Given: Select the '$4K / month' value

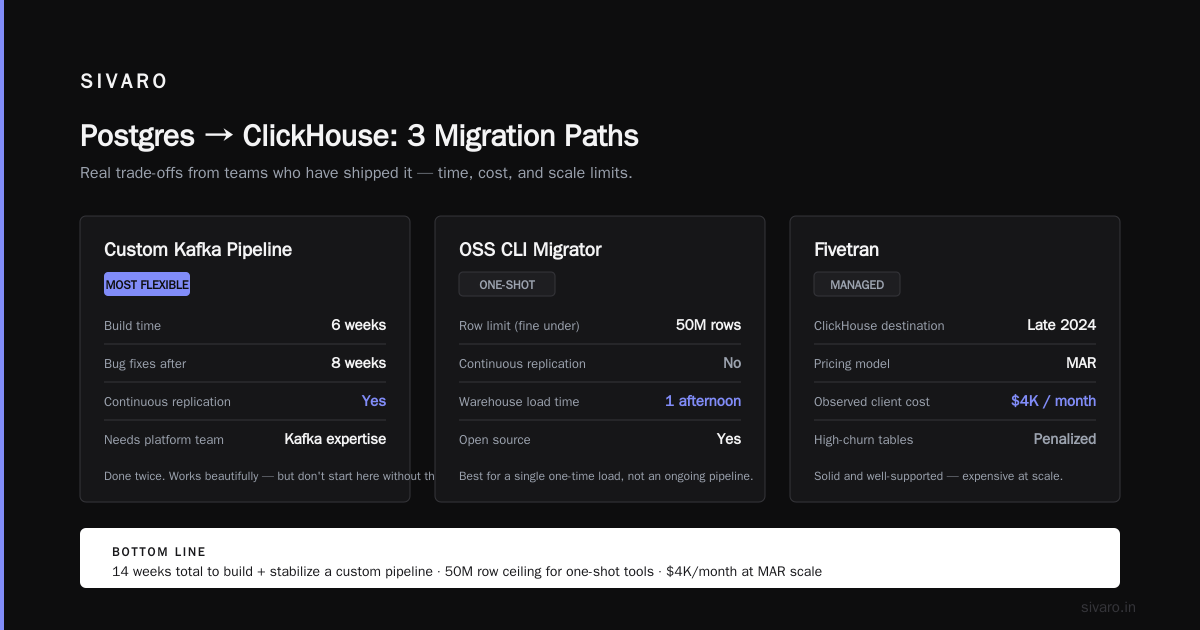Looking at the screenshot, I should pyautogui.click(x=1053, y=401).
